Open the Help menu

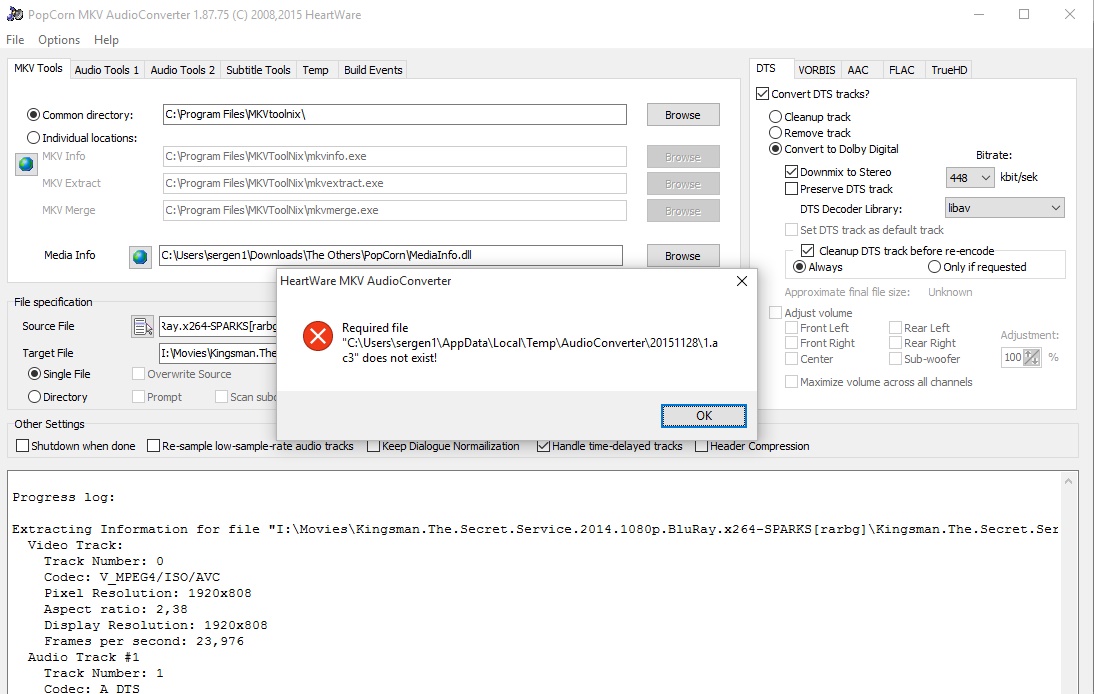[x=106, y=40]
